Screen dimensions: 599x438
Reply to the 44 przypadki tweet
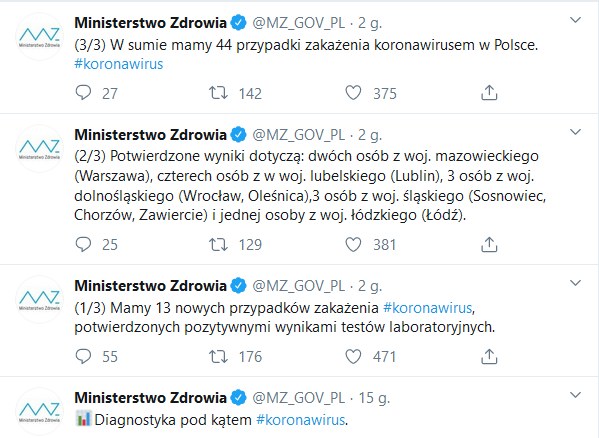point(83,93)
